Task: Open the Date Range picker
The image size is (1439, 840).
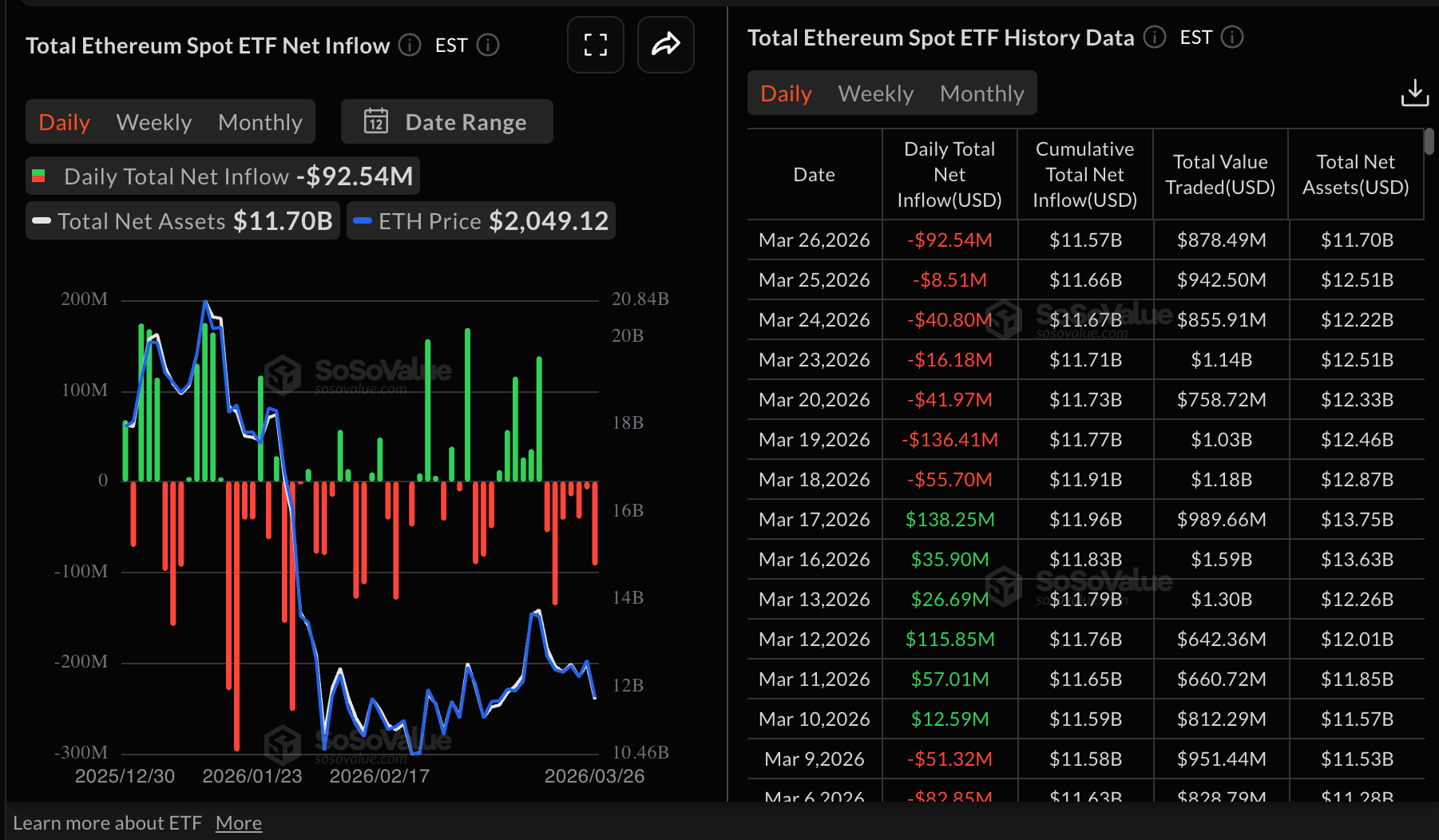Action: [447, 122]
